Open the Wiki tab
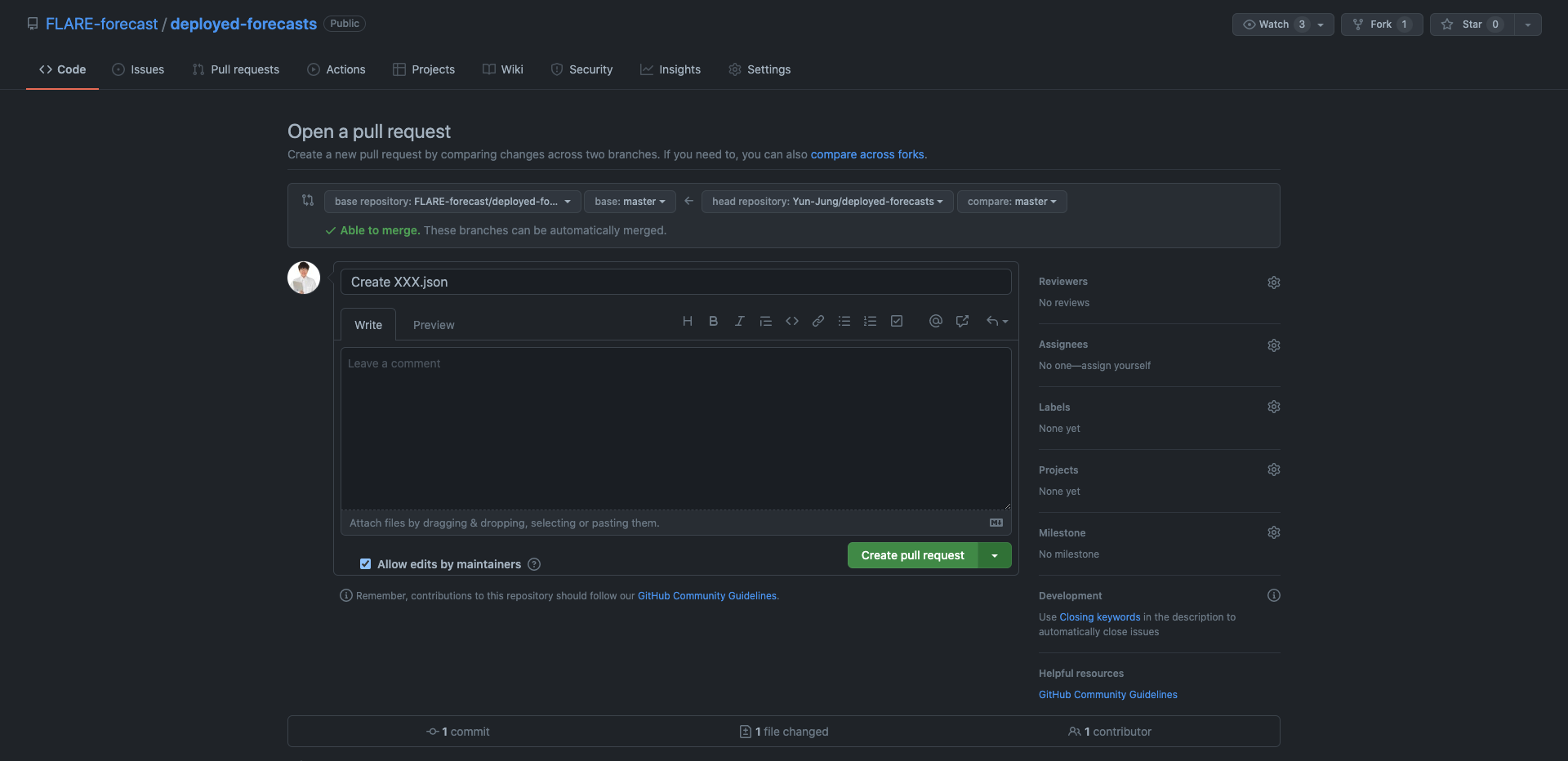This screenshot has height=761, width=1568. (503, 69)
